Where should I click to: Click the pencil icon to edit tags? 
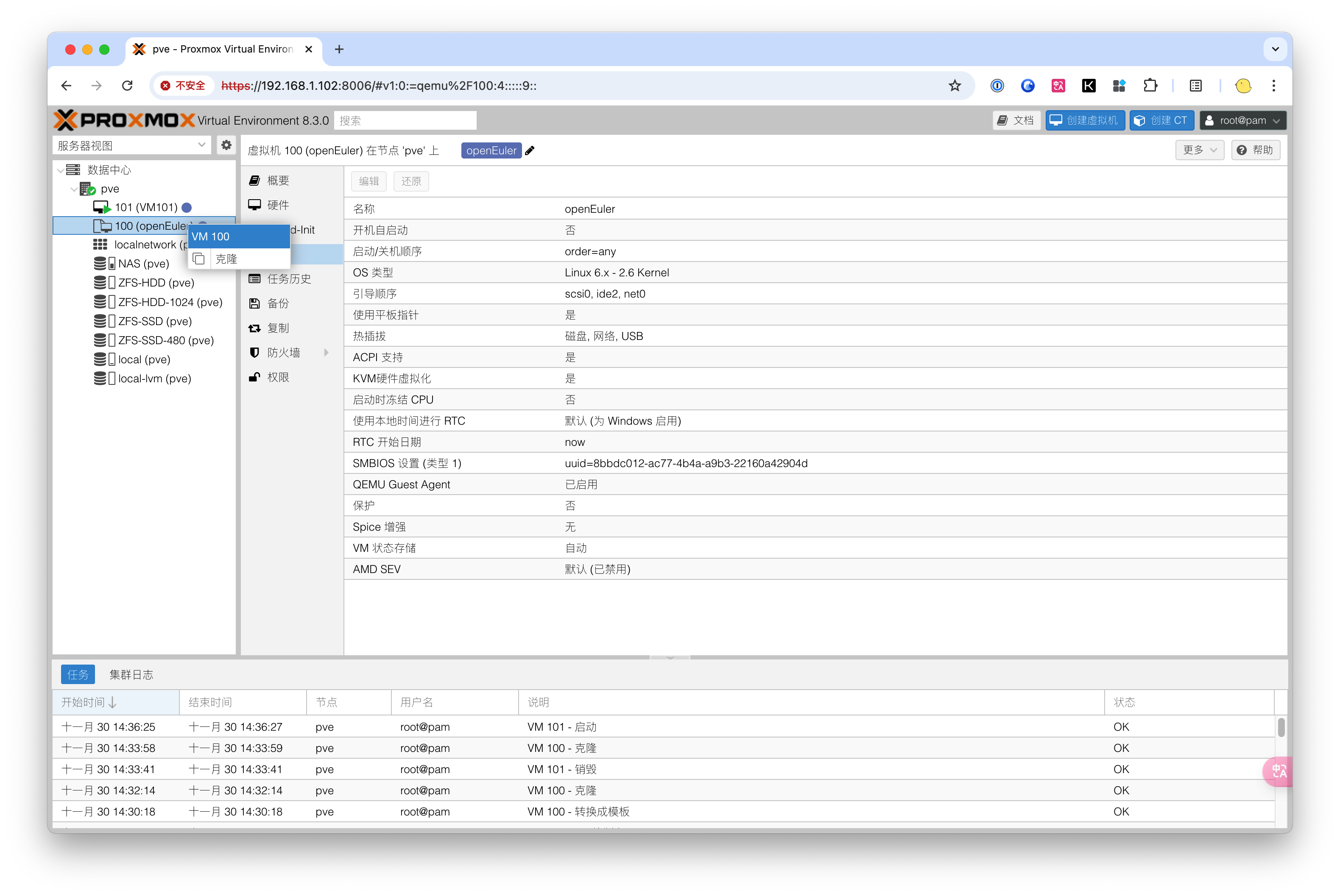point(530,151)
